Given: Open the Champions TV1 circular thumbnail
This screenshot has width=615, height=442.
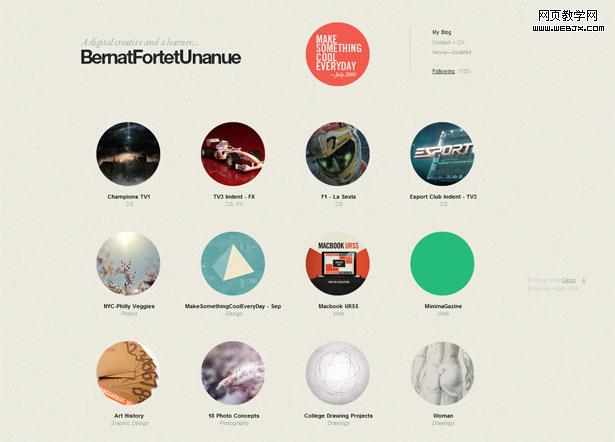Looking at the screenshot, I should [128, 154].
